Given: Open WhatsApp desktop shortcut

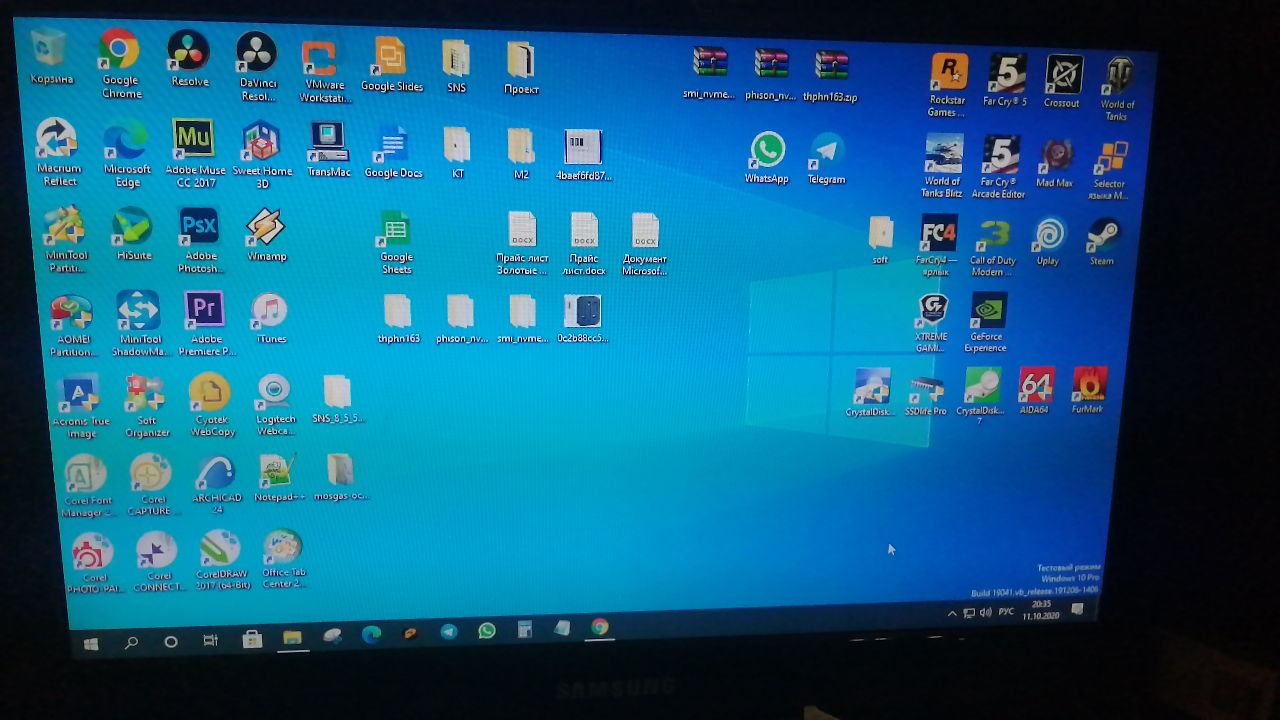Looking at the screenshot, I should coord(767,158).
